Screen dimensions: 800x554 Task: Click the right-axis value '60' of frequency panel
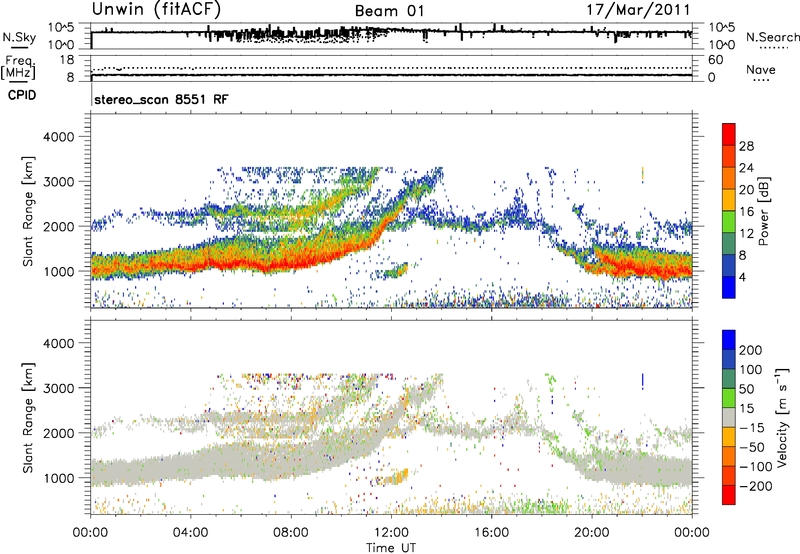pyautogui.click(x=715, y=60)
